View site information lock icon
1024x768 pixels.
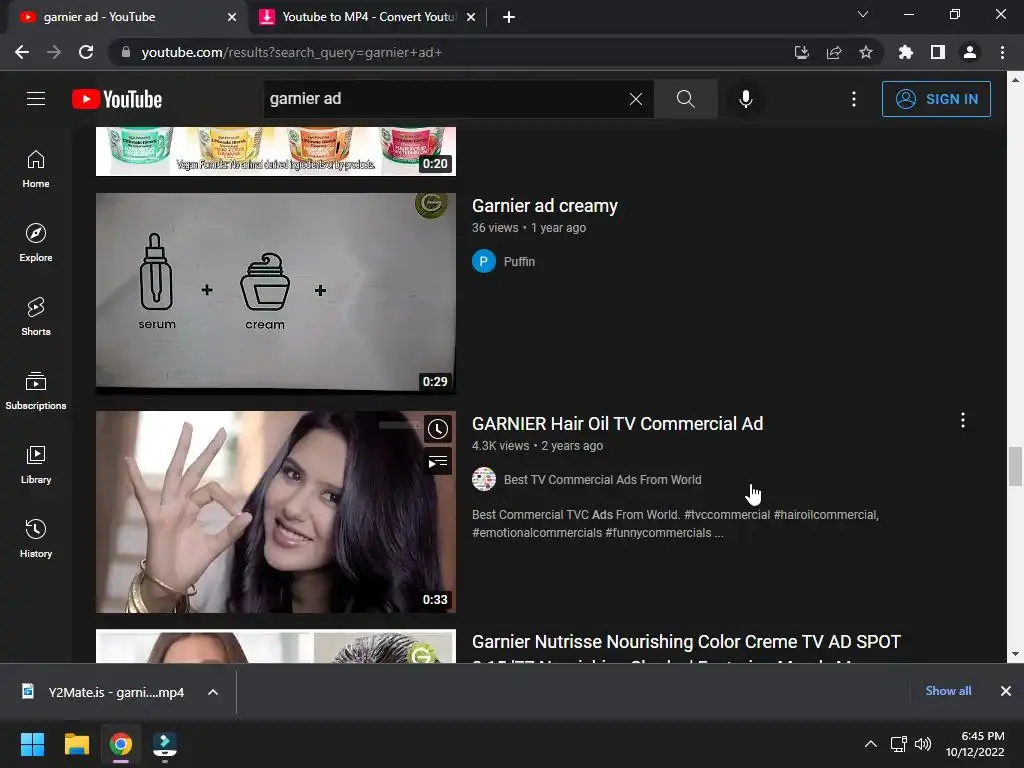[126, 52]
